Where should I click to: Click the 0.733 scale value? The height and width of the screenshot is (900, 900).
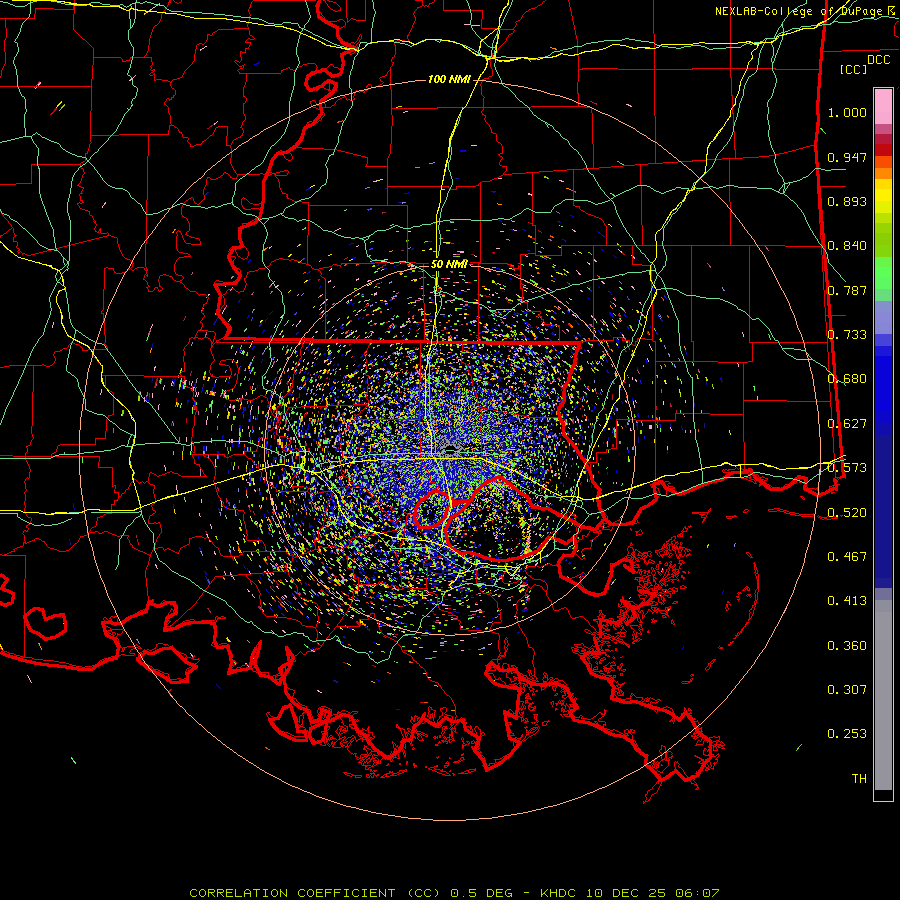pos(847,335)
